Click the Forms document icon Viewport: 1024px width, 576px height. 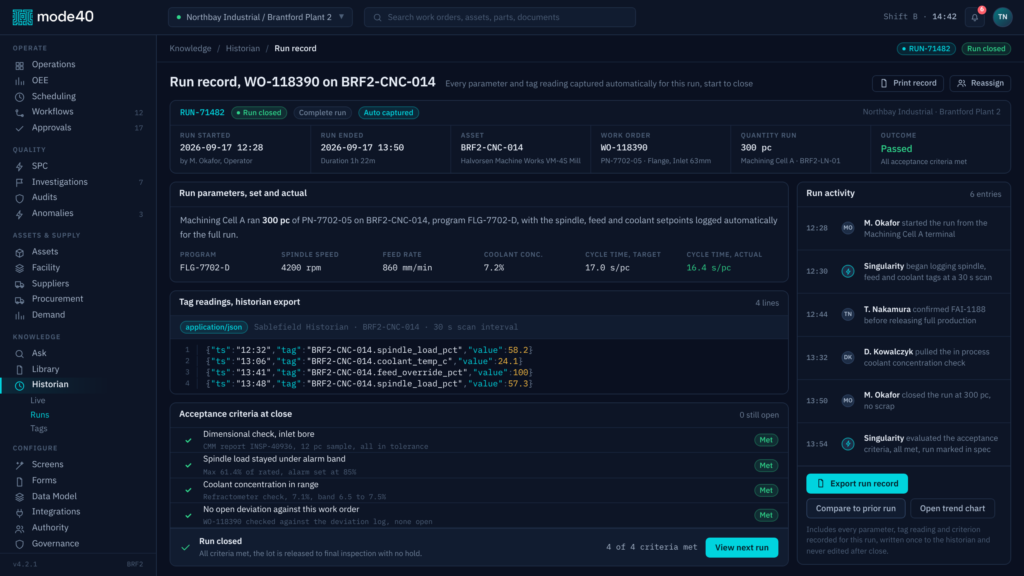coord(20,481)
